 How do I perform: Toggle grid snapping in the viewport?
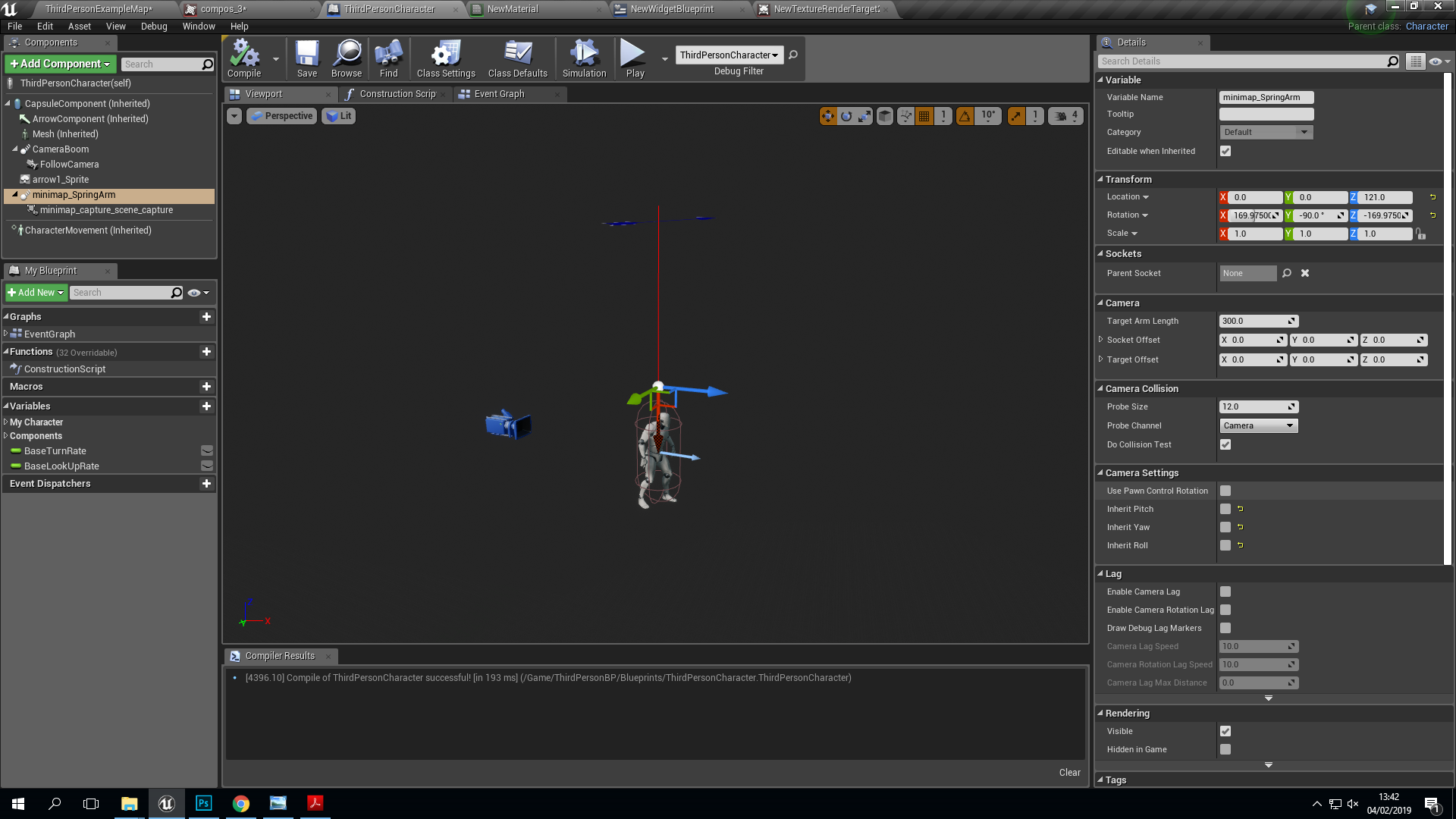coord(924,116)
